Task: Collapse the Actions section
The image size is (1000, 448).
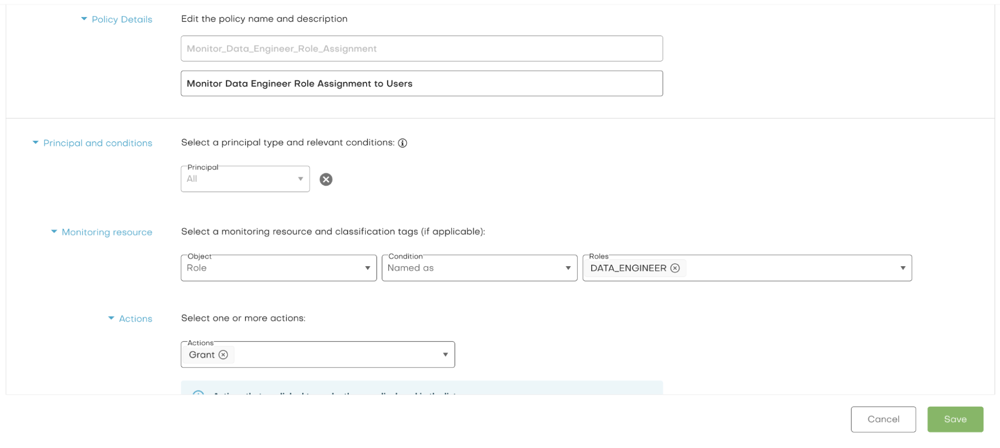Action: pyautogui.click(x=111, y=319)
